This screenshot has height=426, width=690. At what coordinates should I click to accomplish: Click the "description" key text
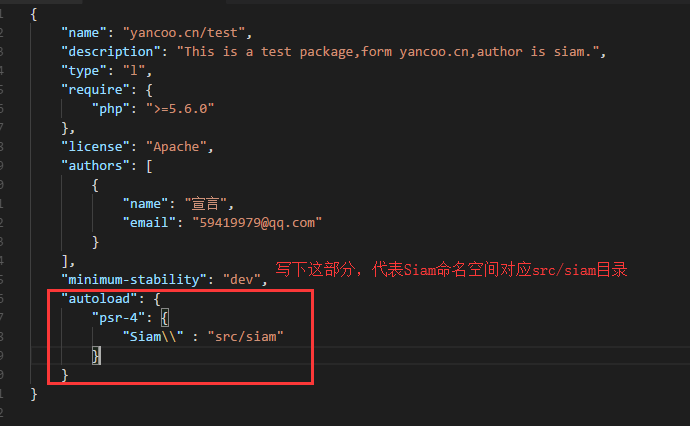pyautogui.click(x=110, y=52)
